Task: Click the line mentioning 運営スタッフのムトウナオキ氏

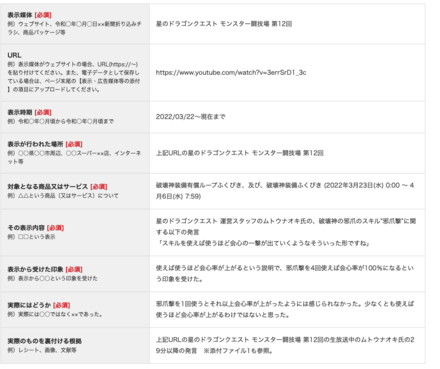Action: click(x=286, y=226)
